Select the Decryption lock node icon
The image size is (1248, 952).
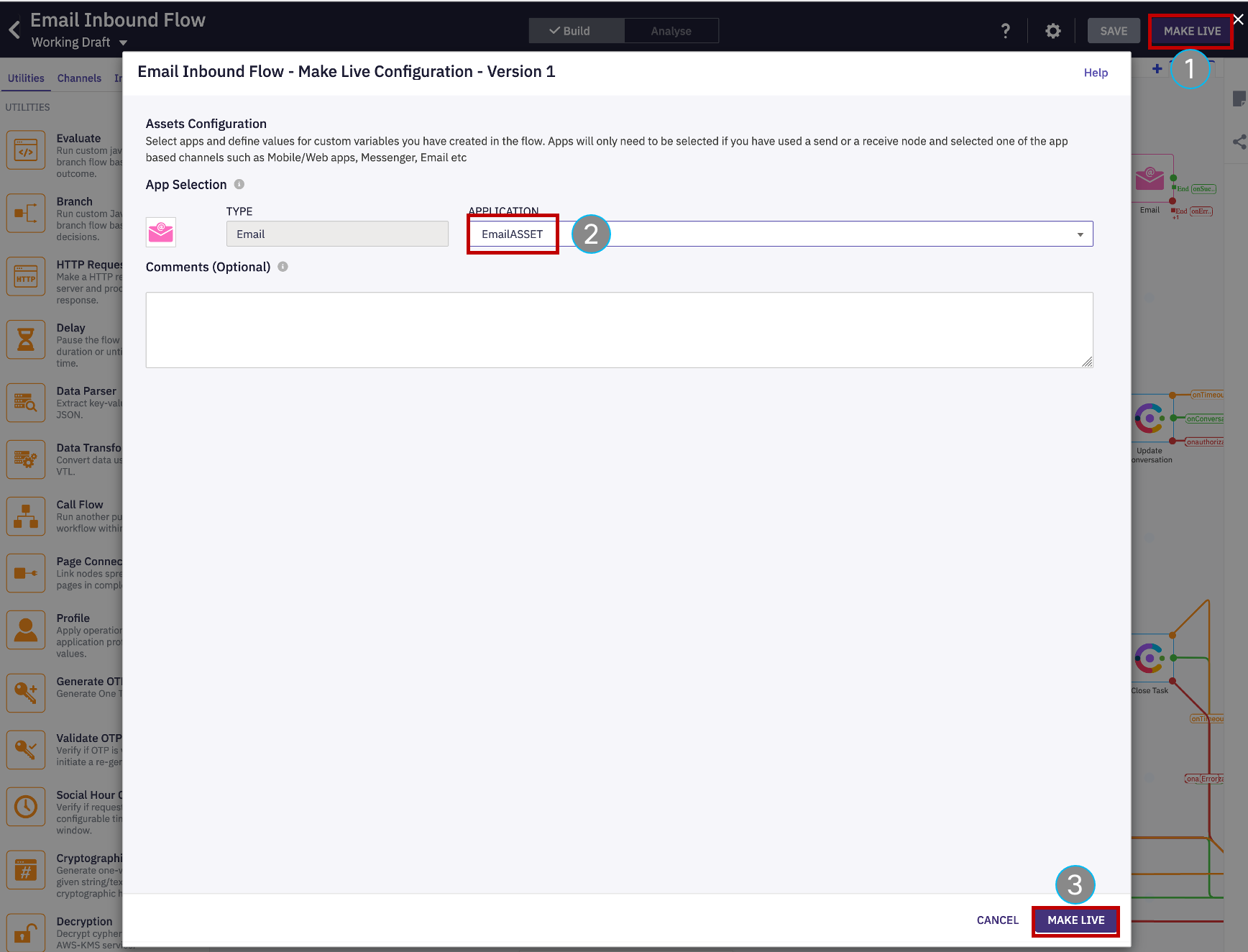click(x=26, y=933)
